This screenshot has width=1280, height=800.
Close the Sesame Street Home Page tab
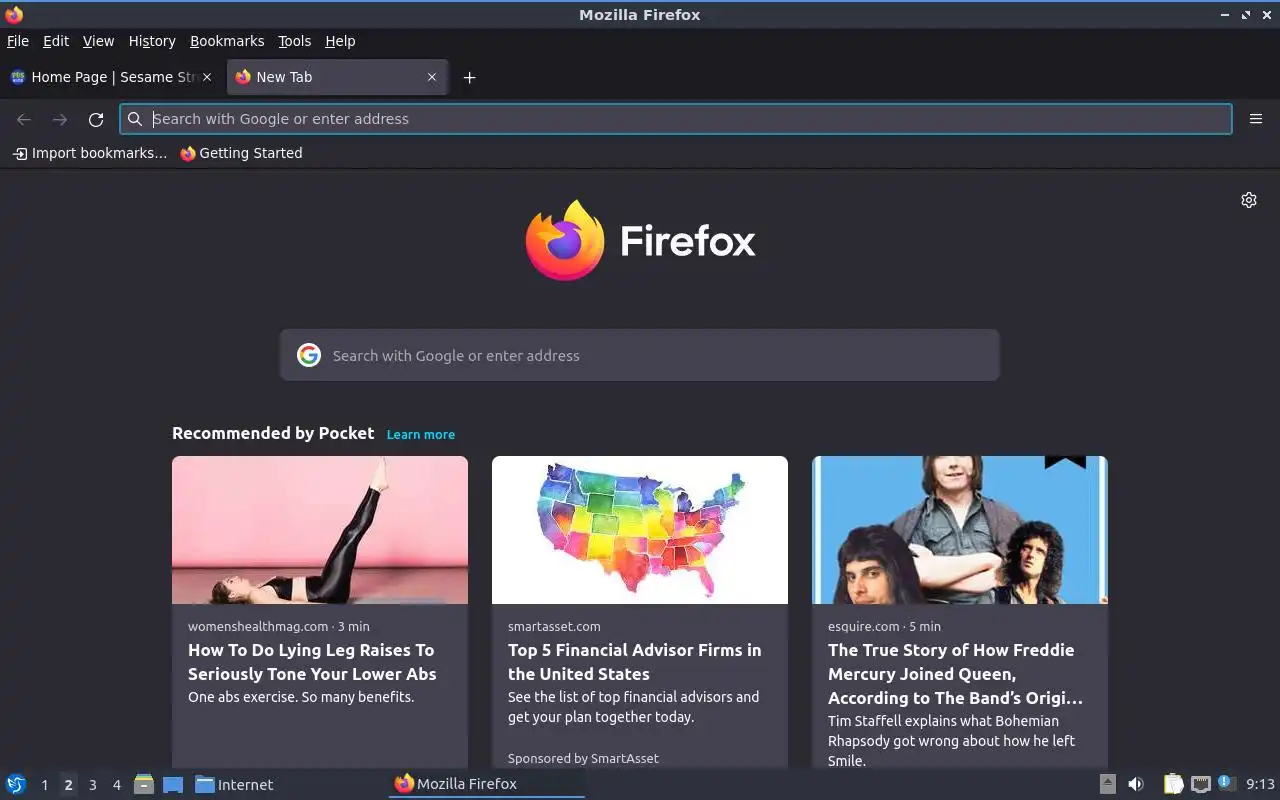click(x=207, y=77)
